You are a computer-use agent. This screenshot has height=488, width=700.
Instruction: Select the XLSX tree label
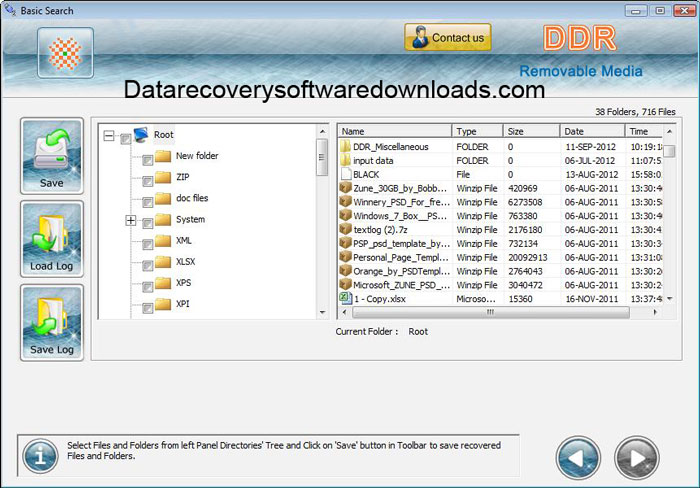(x=185, y=261)
